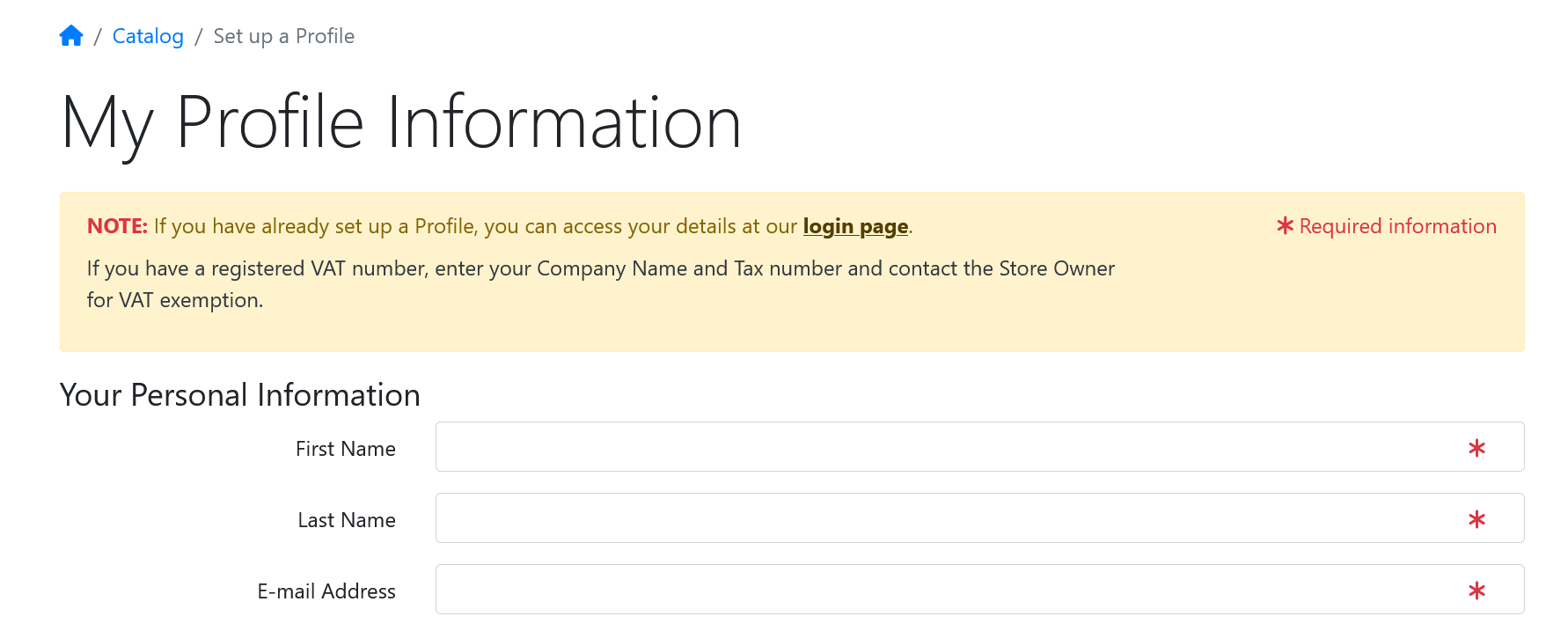Follow the login page link
The image size is (1568, 631).
click(855, 226)
